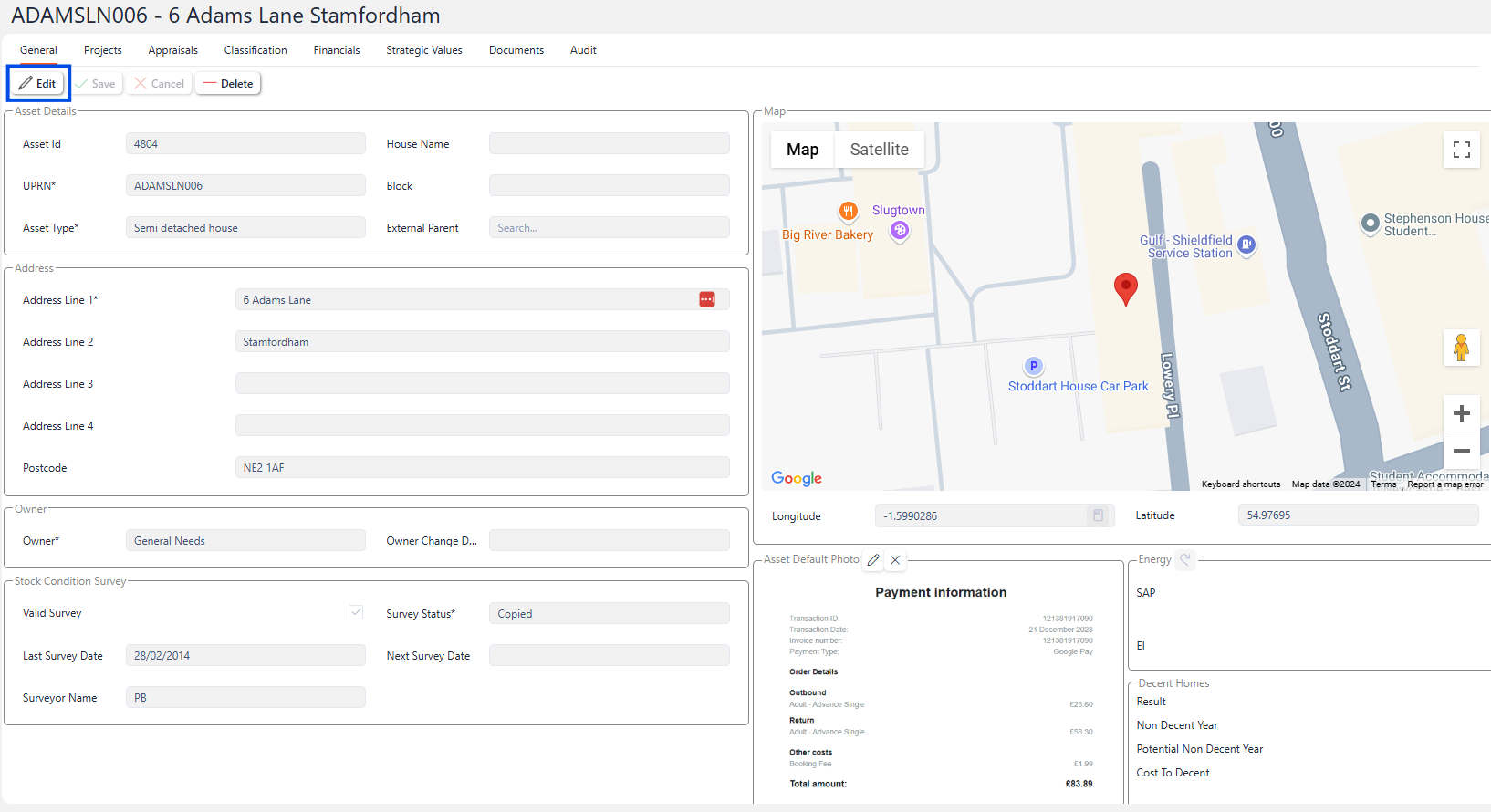Click the red icon in Address Line 1

tap(707, 300)
